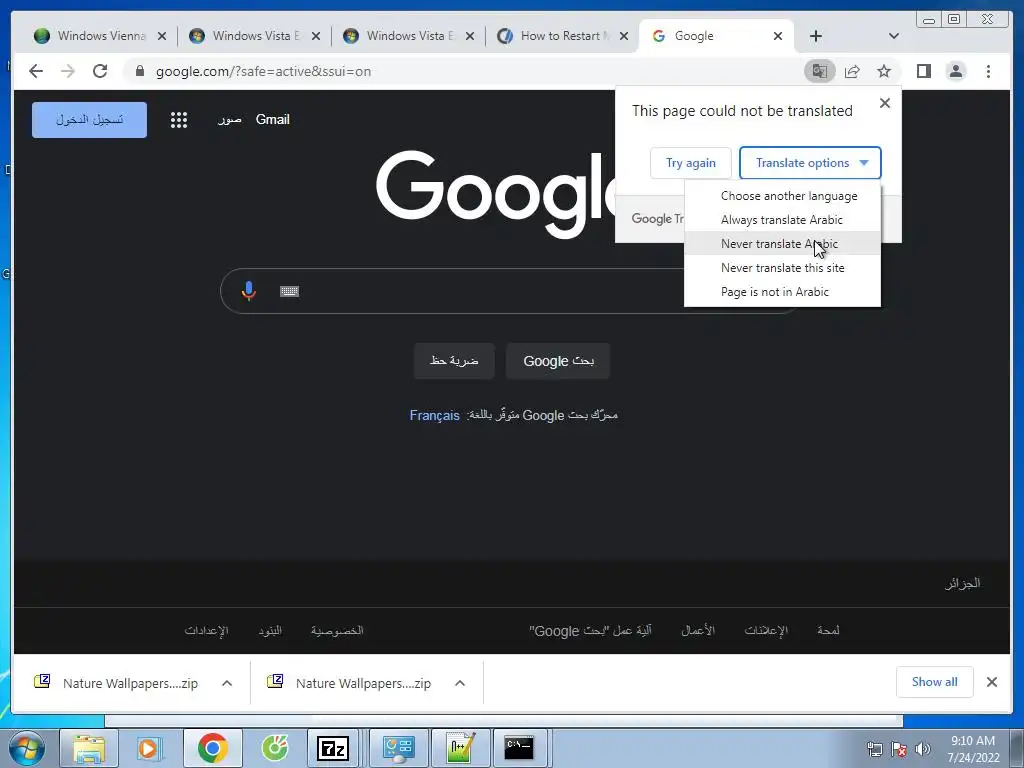1024x768 pixels.
Task: Click the Google بحث search button
Action: click(x=558, y=361)
